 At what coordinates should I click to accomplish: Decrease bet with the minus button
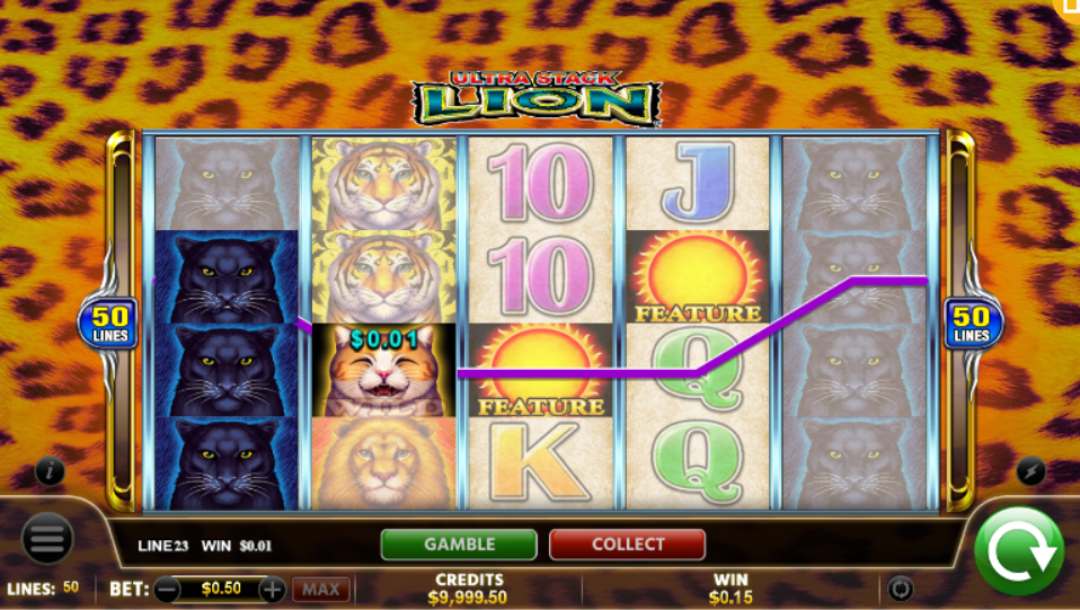click(167, 590)
